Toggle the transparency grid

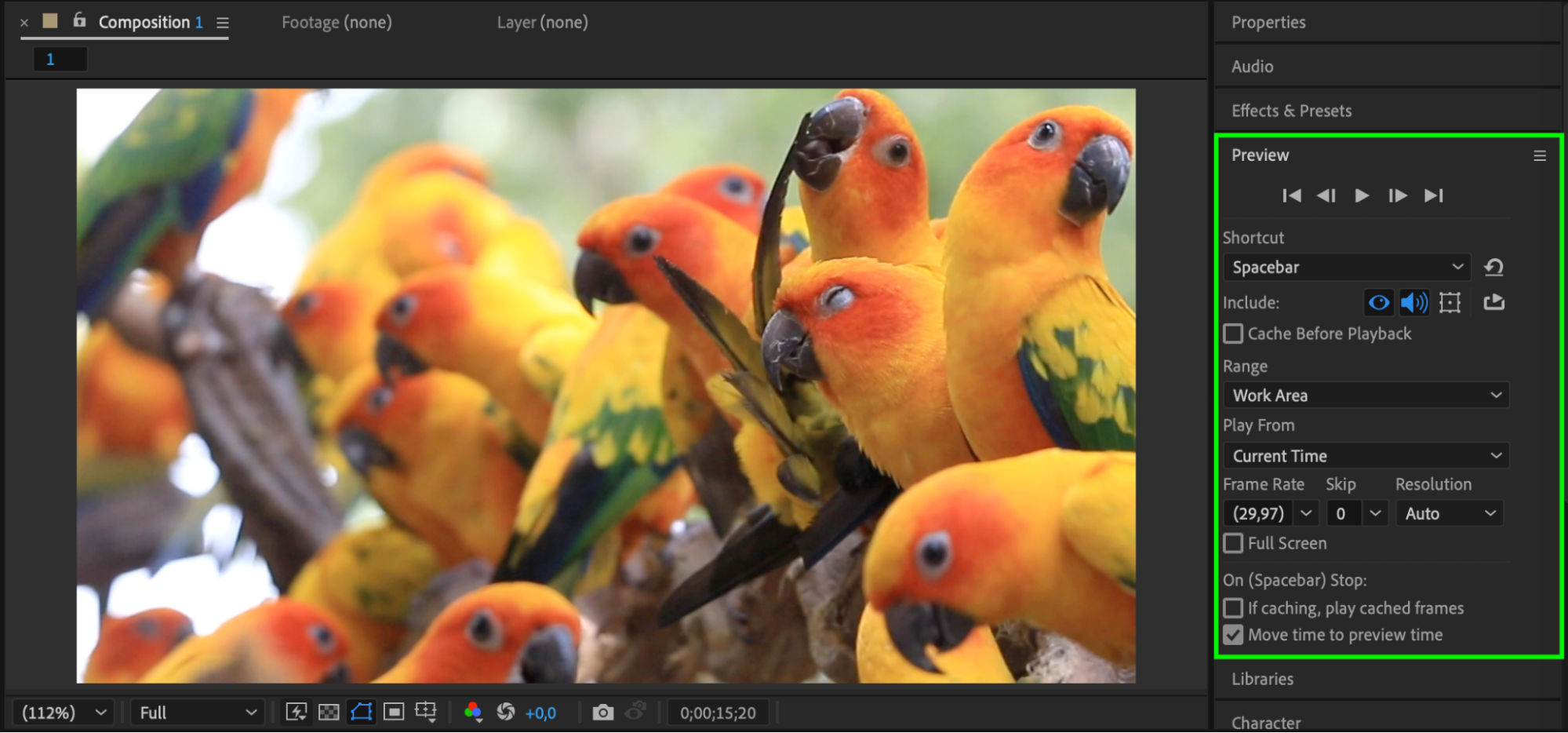pos(329,713)
